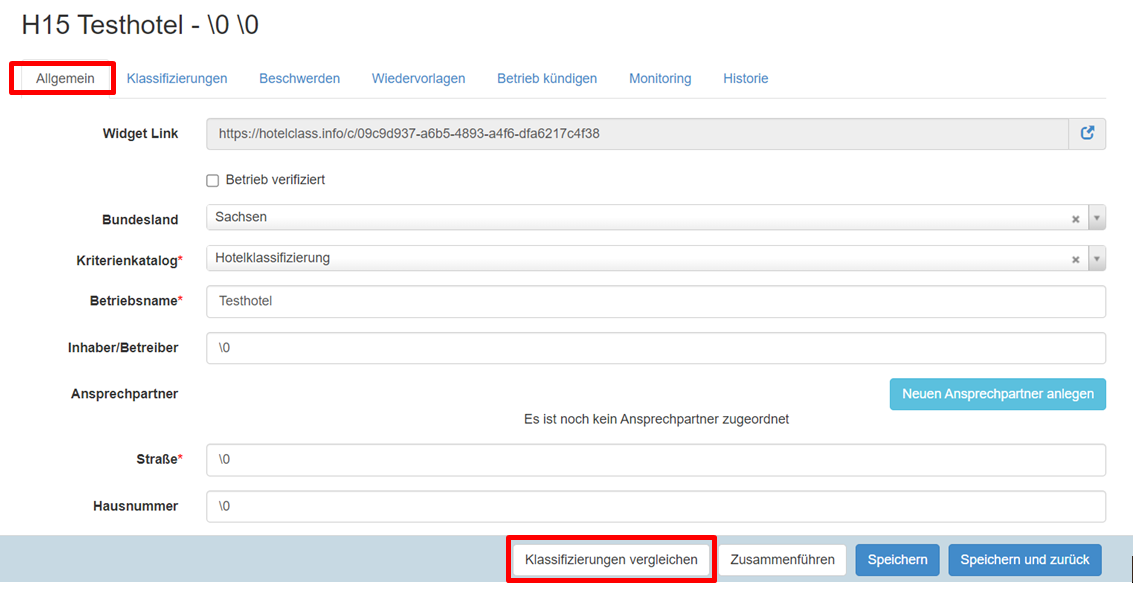The width and height of the screenshot is (1133, 591).
Task: Click Neuen Ansprechpartner anlegen button
Action: pos(997,394)
